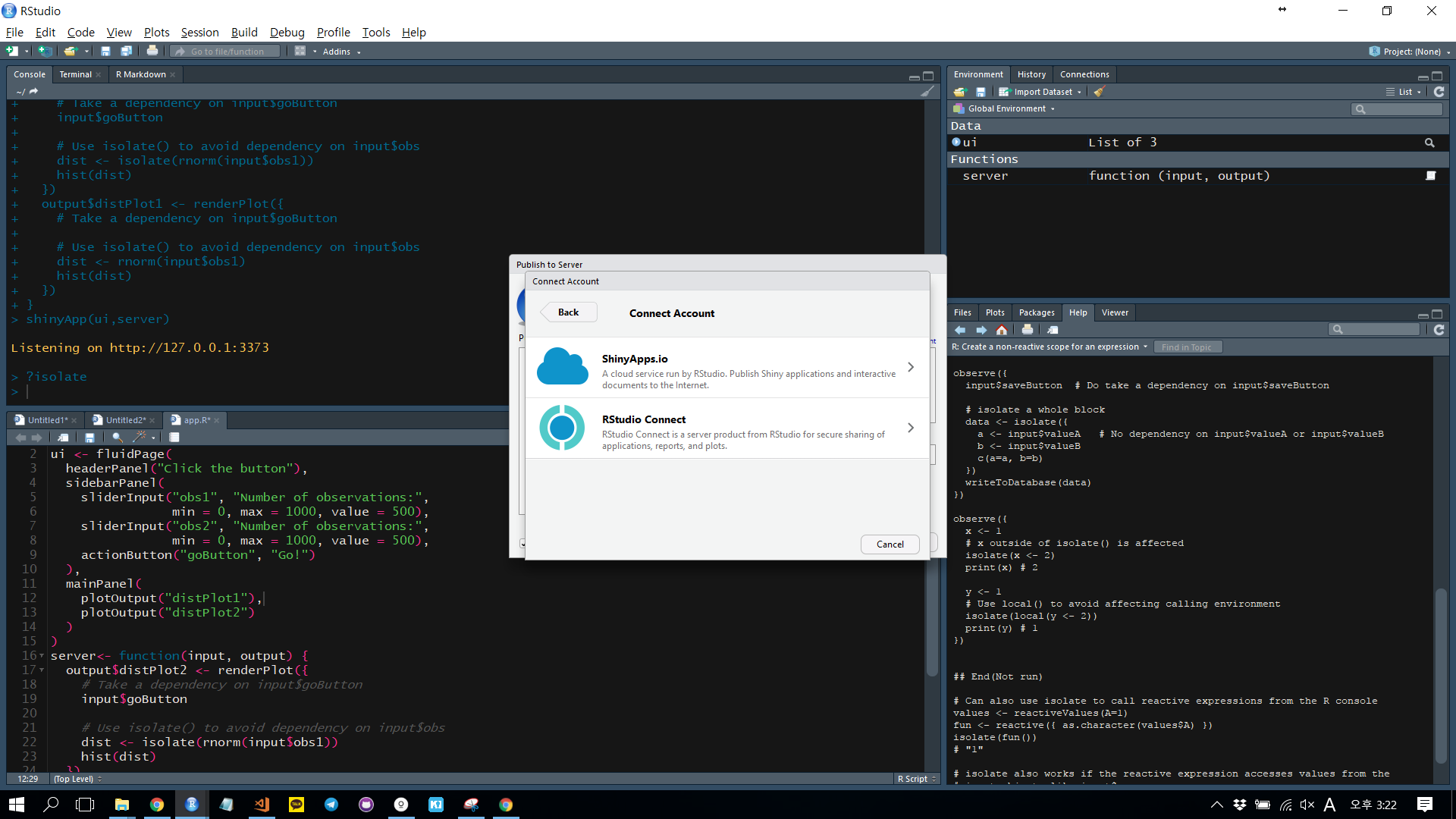Click the save icon in script editor toolbar
Screen dimensions: 1456x819
[89, 438]
